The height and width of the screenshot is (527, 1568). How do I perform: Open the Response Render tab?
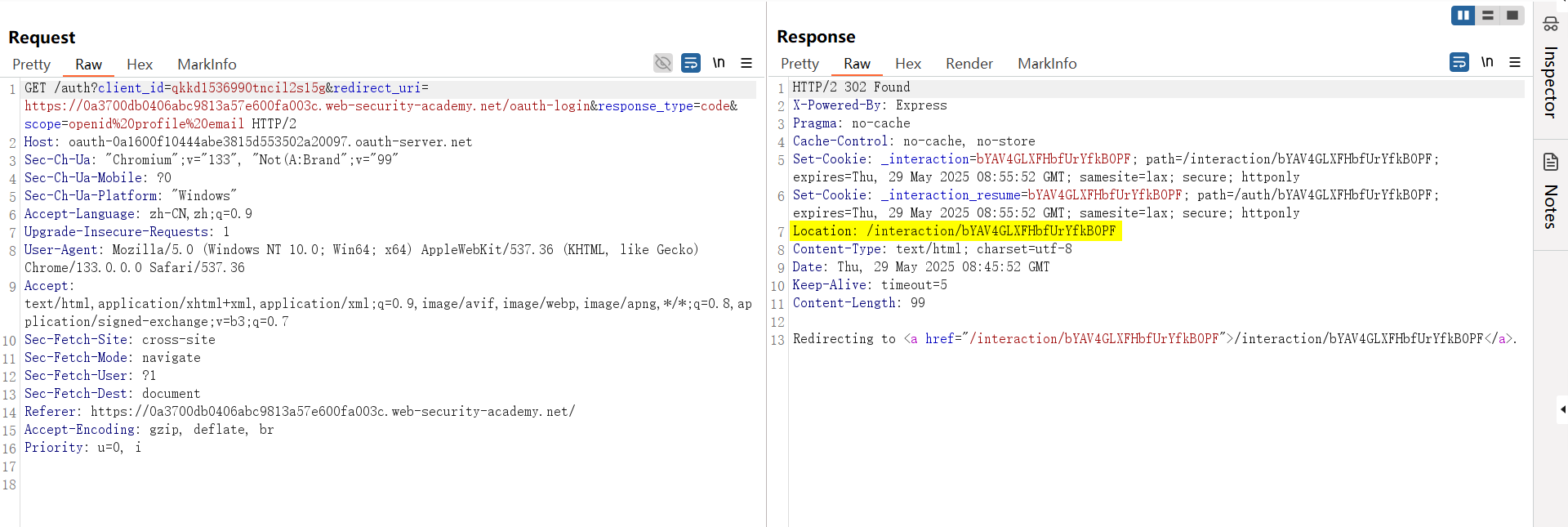pyautogui.click(x=969, y=64)
